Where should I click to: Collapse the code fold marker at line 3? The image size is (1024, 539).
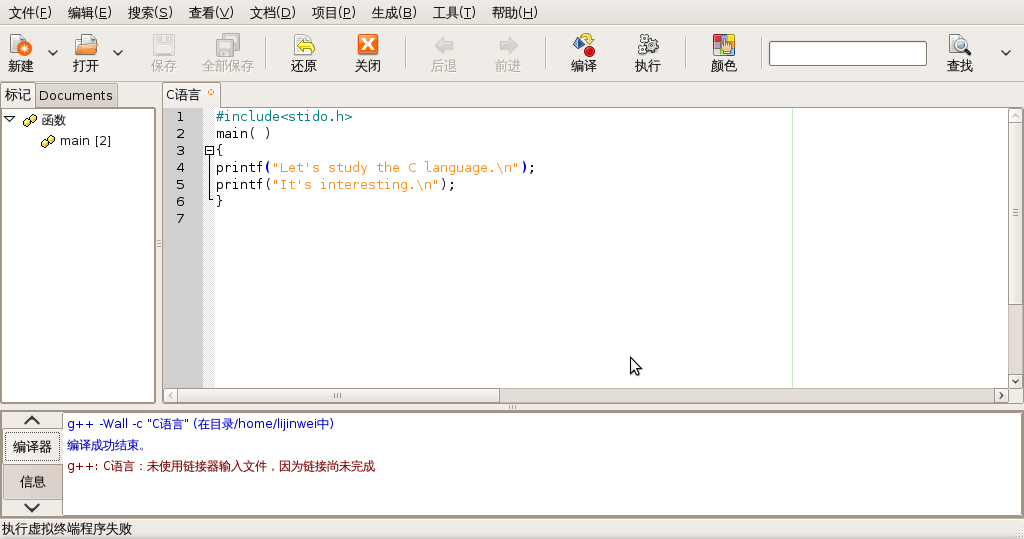(x=210, y=150)
